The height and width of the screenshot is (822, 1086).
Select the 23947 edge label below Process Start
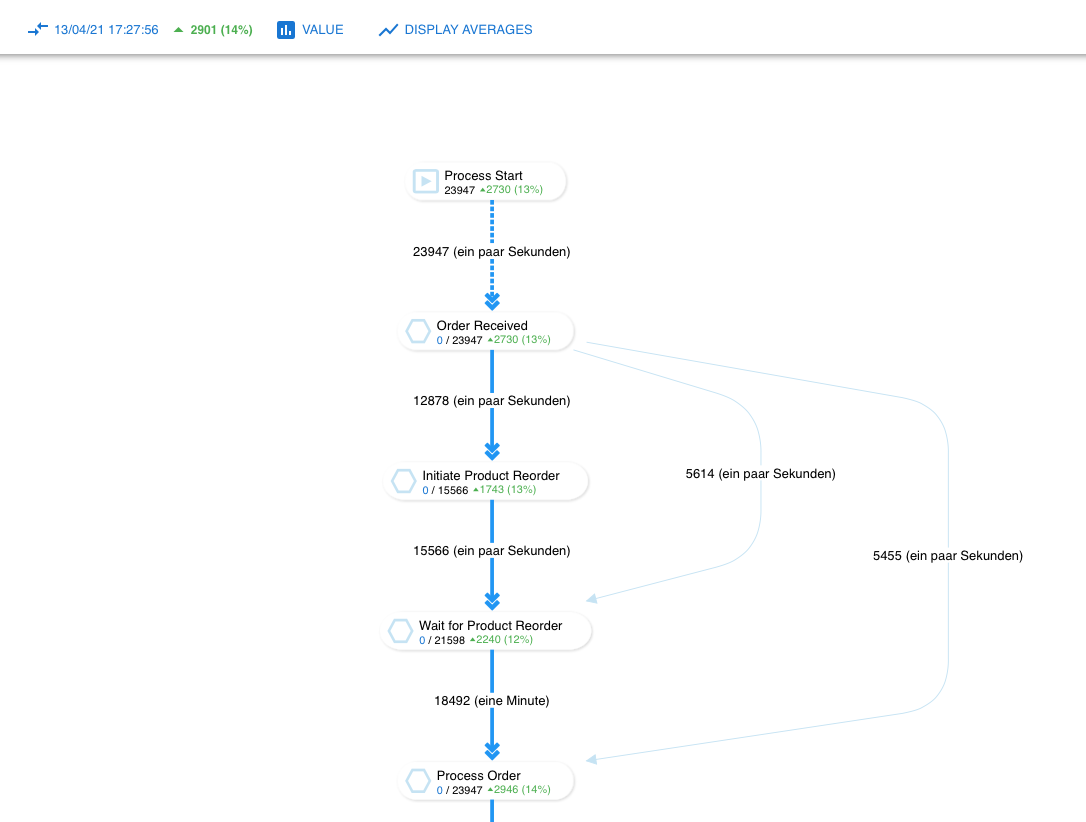[491, 252]
